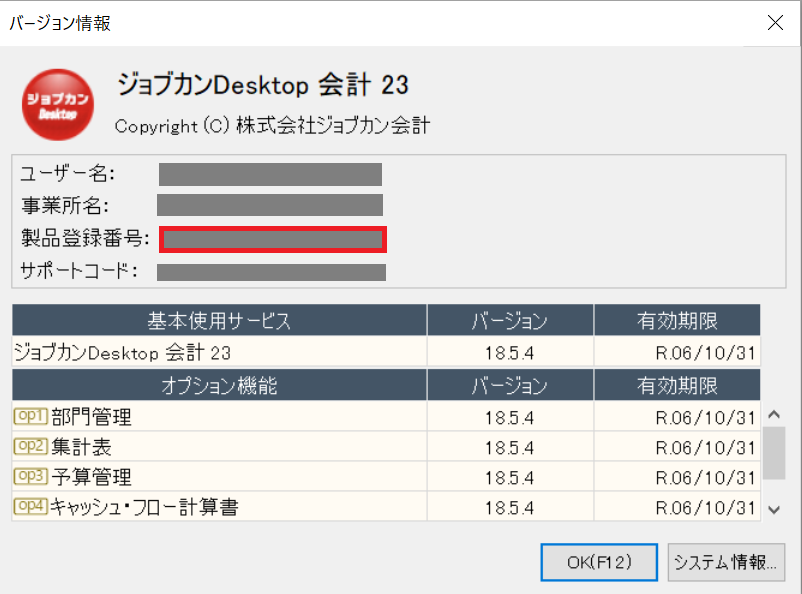
Task: Click the op4 badge beside キャッシュ・フロー計算書
Action: (31, 507)
